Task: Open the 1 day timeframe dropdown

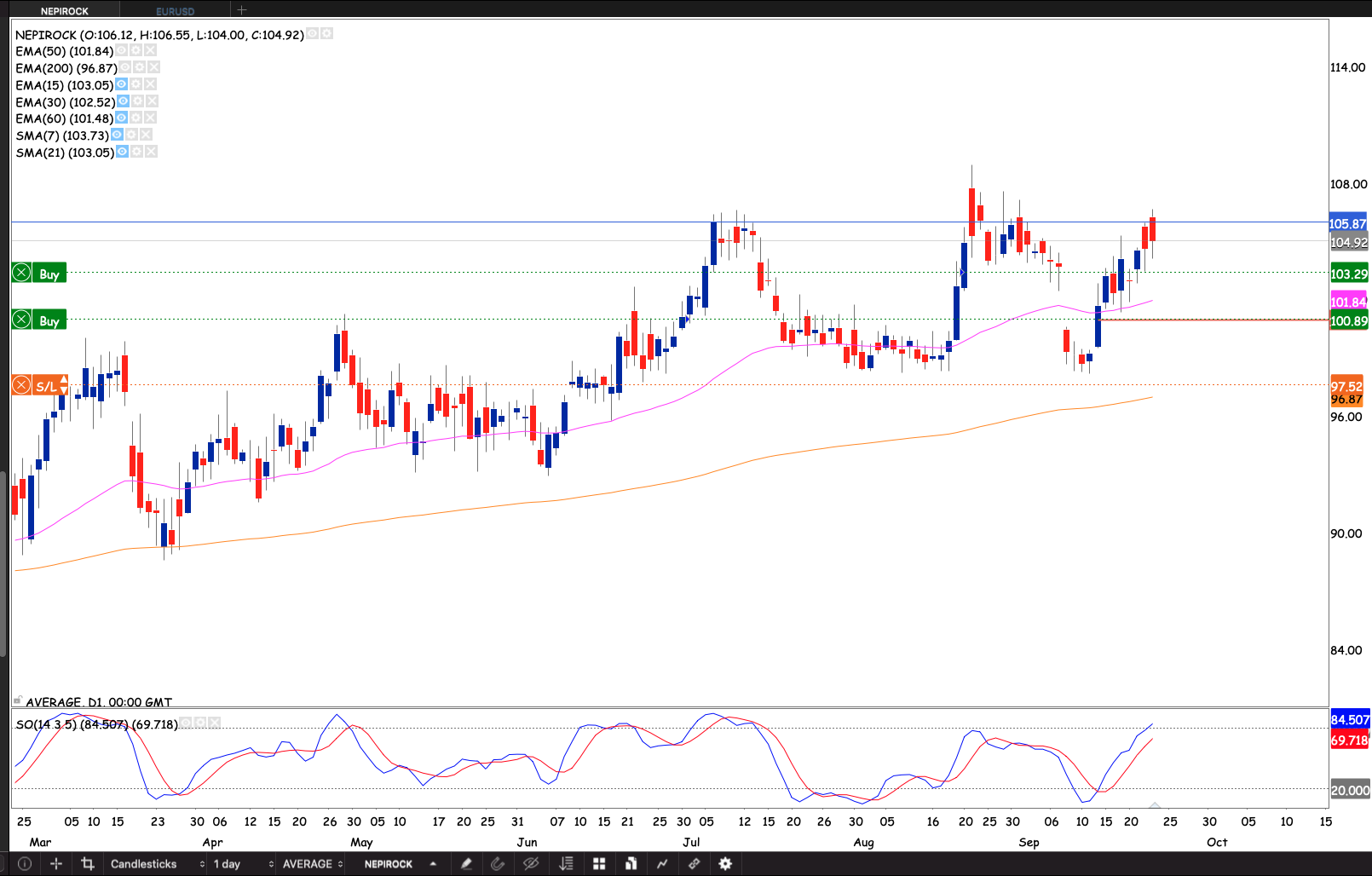Action: (x=243, y=864)
